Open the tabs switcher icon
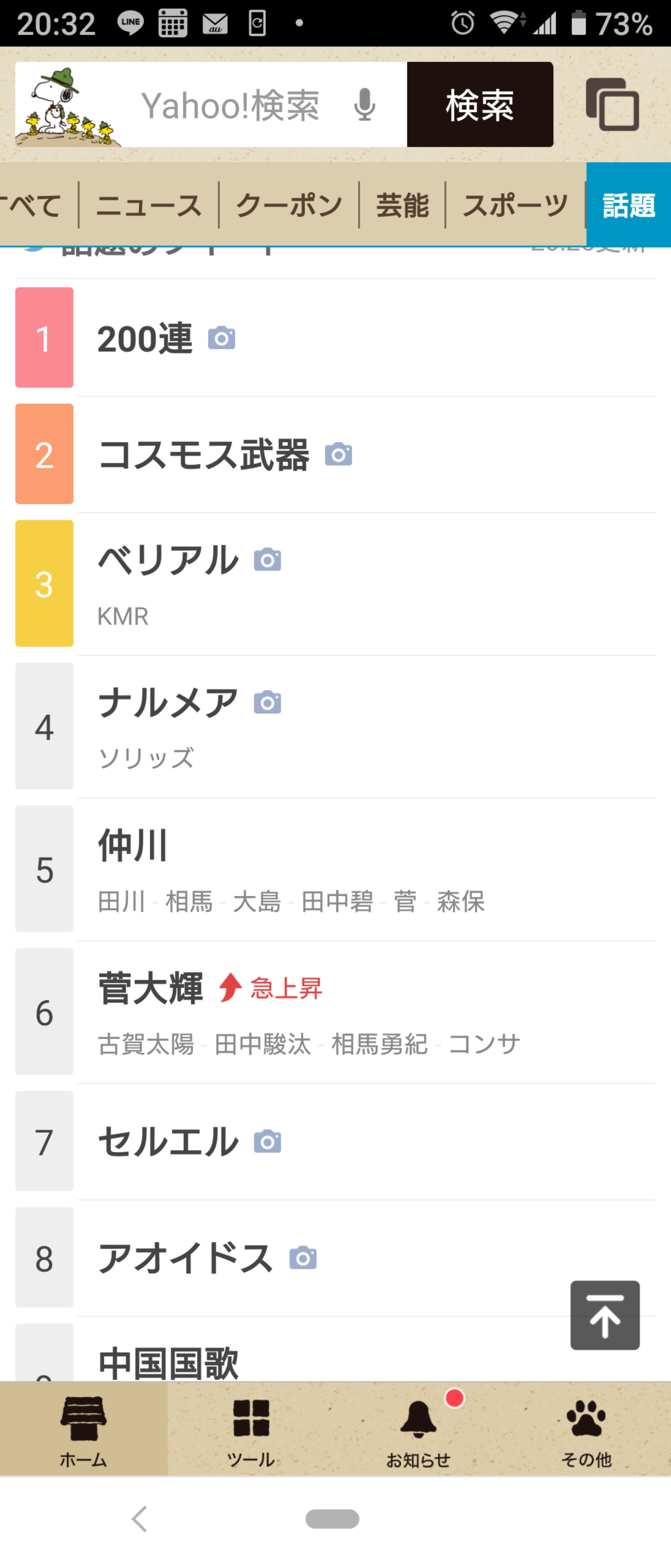 coord(612,105)
